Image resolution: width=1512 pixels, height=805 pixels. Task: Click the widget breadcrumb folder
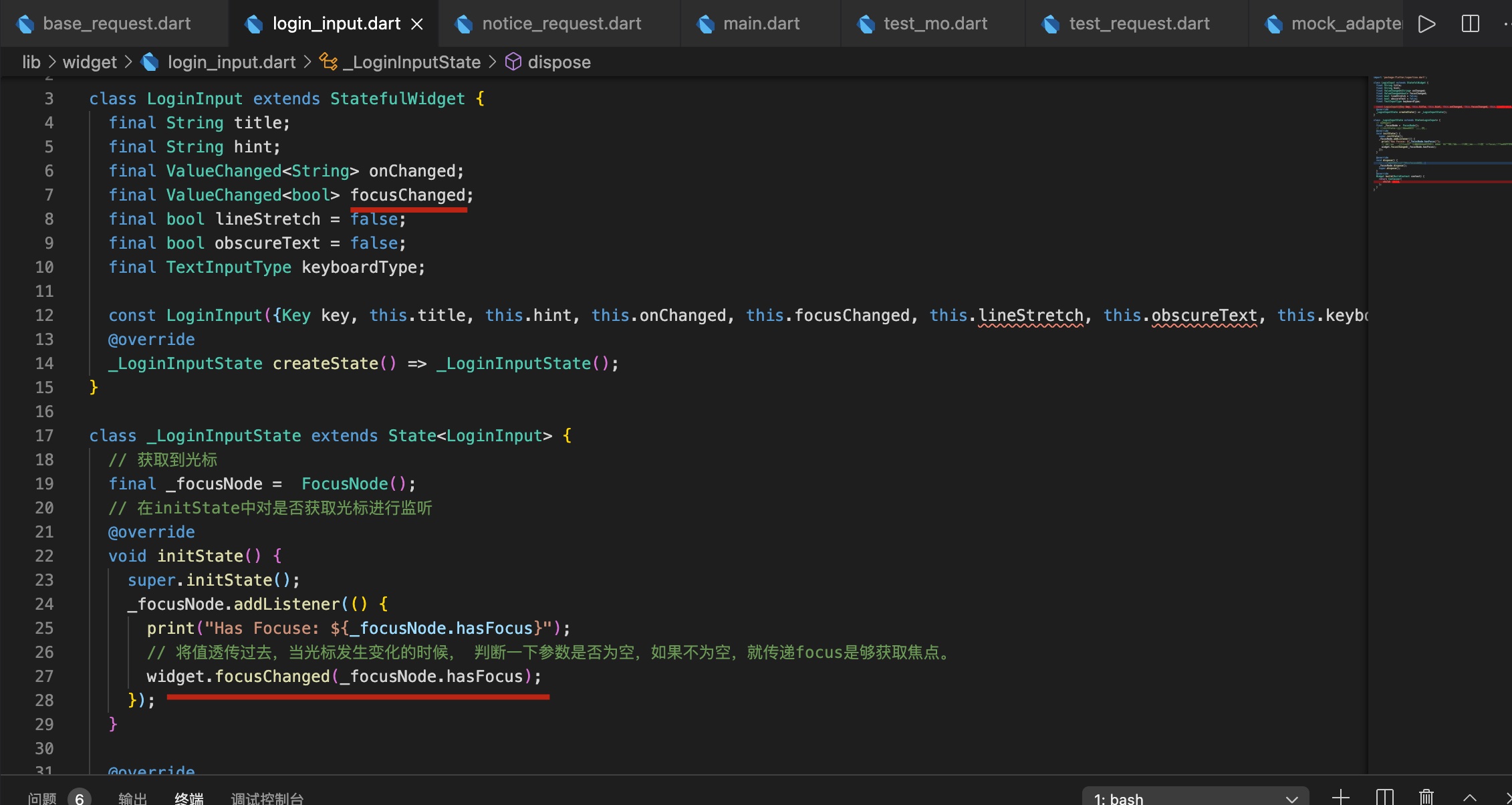[90, 62]
